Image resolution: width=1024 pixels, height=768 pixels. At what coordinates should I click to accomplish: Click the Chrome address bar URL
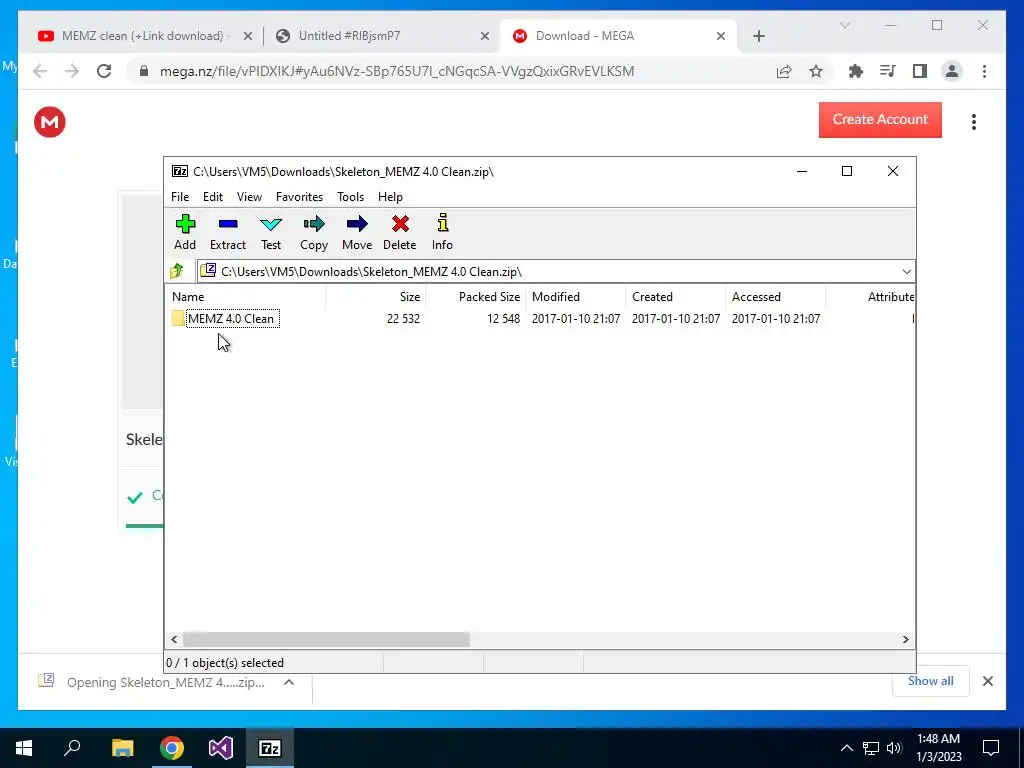point(397,71)
